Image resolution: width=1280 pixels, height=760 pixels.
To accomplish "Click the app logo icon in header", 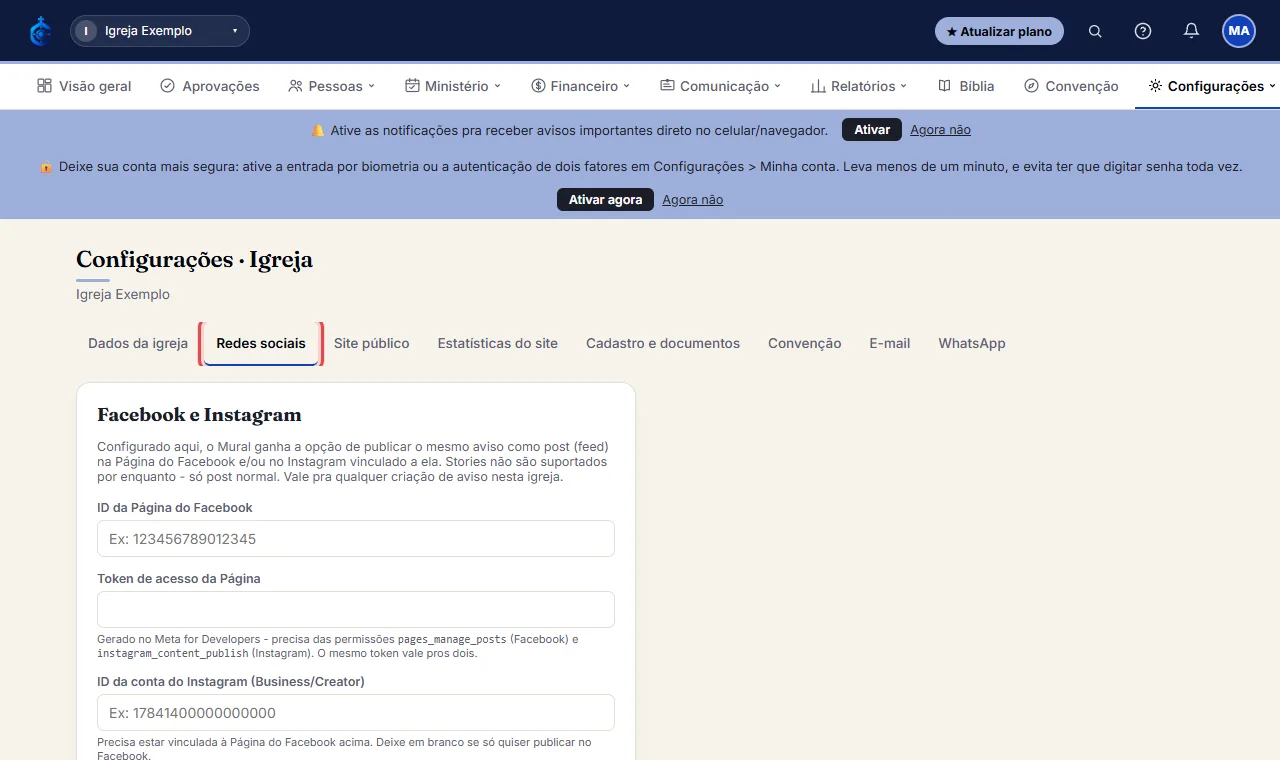I will point(40,31).
